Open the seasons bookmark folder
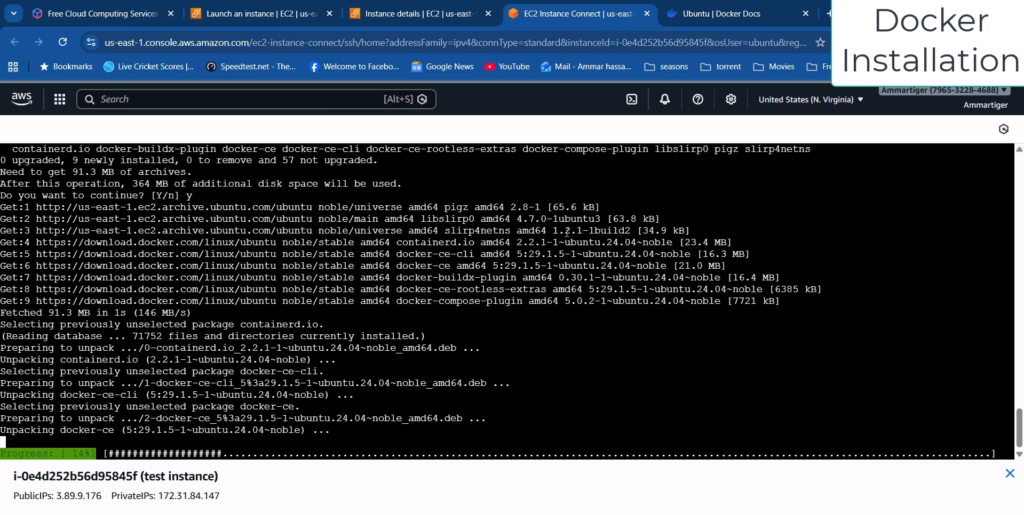The height and width of the screenshot is (515, 1024). point(666,67)
